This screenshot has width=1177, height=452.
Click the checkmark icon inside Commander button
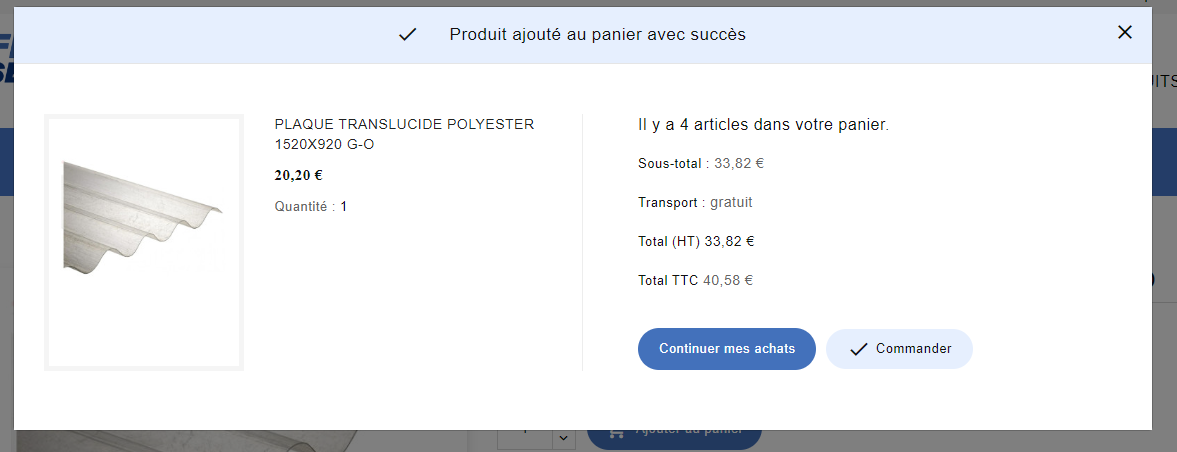[x=859, y=349]
